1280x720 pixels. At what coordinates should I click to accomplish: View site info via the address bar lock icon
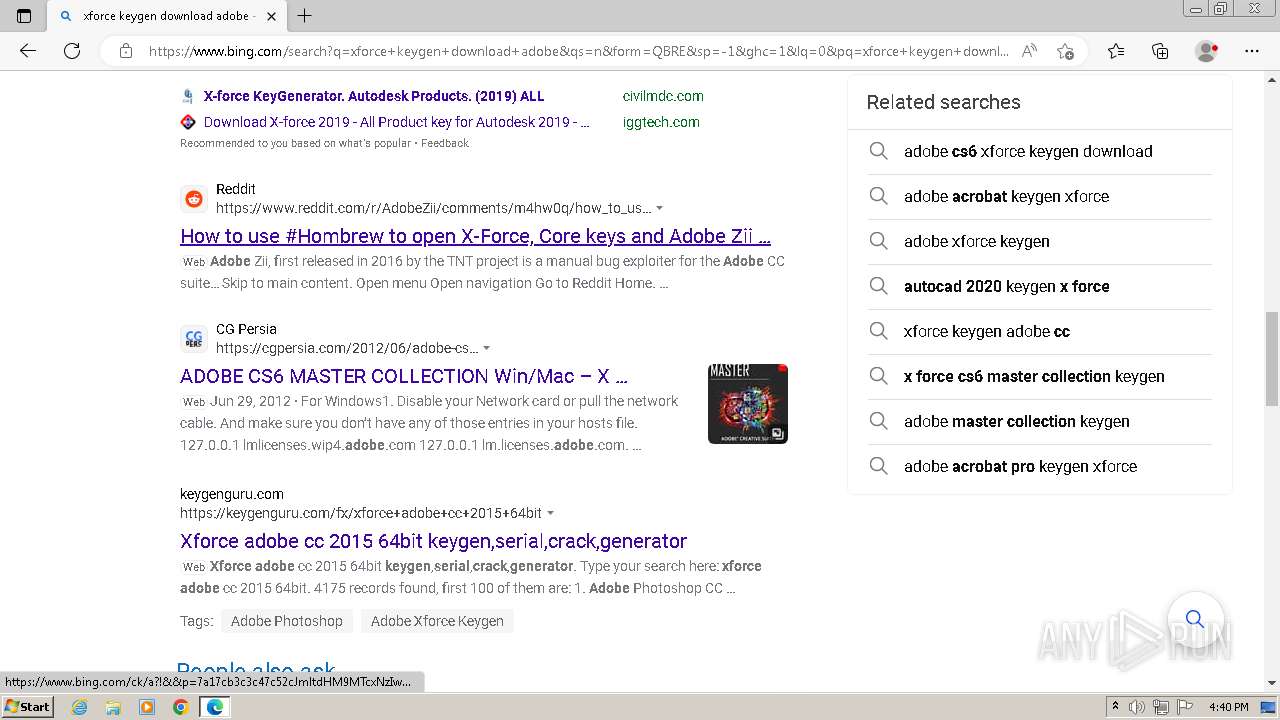[x=125, y=51]
